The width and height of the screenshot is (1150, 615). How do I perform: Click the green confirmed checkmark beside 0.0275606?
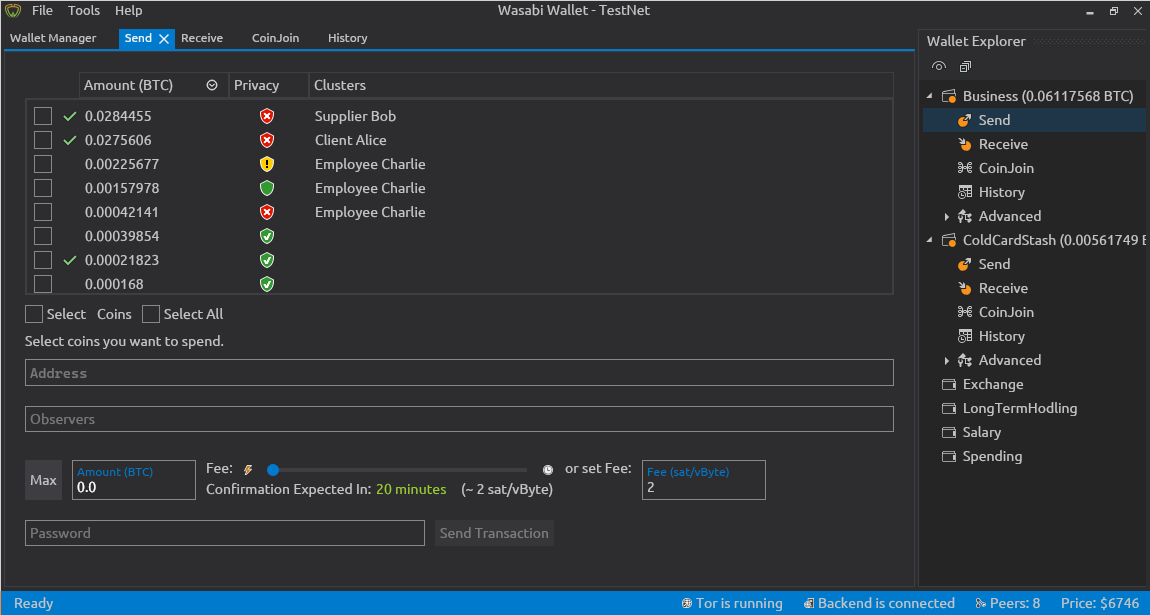click(70, 140)
